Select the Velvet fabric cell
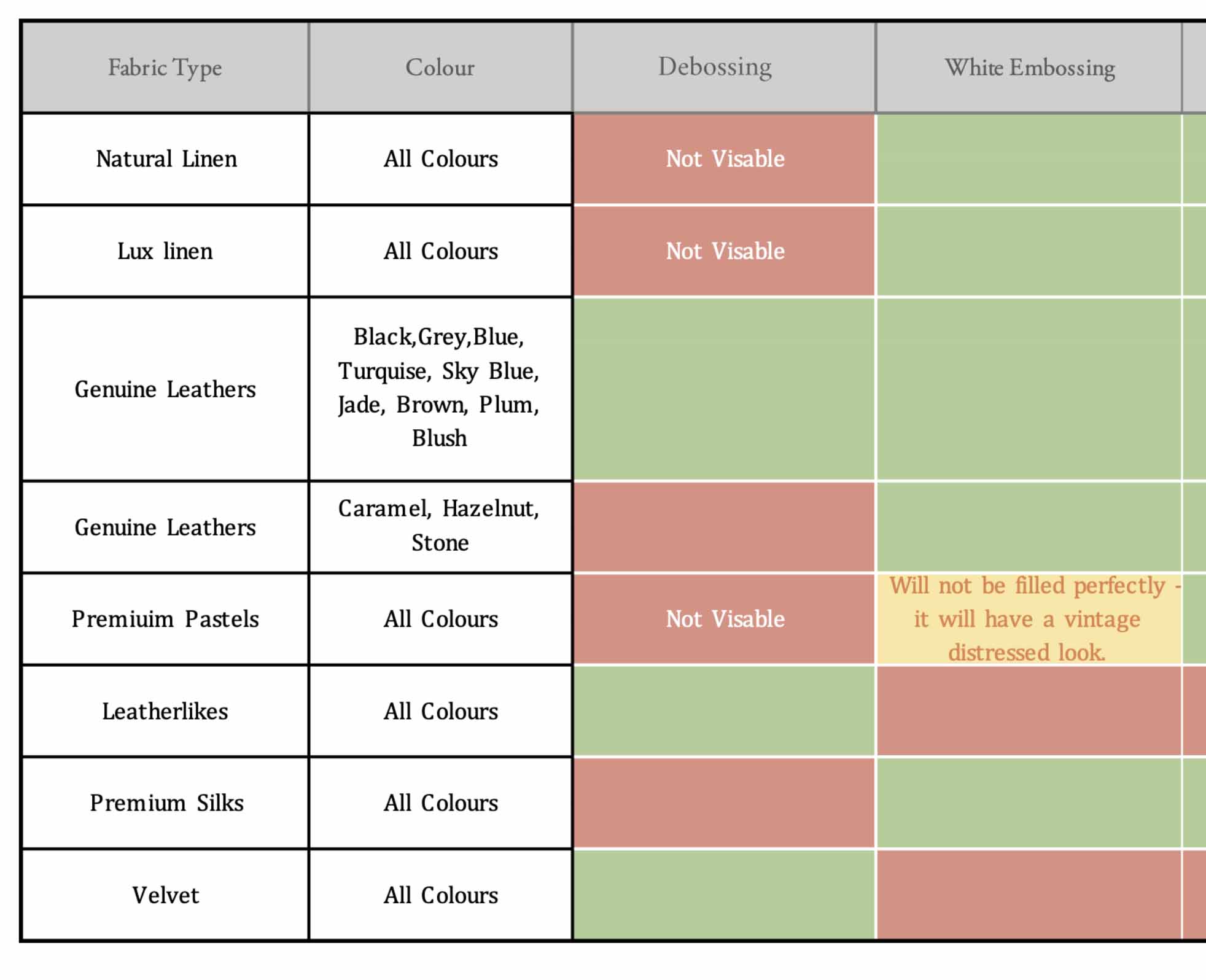 coord(165,895)
